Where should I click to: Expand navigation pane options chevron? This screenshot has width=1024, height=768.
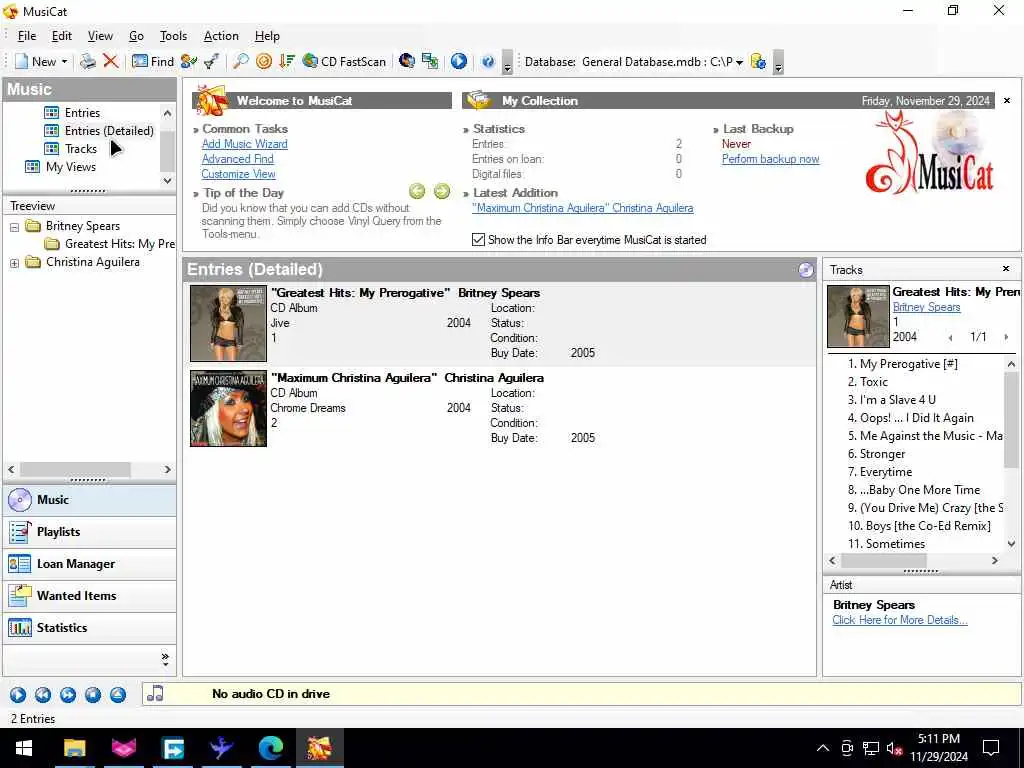165,660
